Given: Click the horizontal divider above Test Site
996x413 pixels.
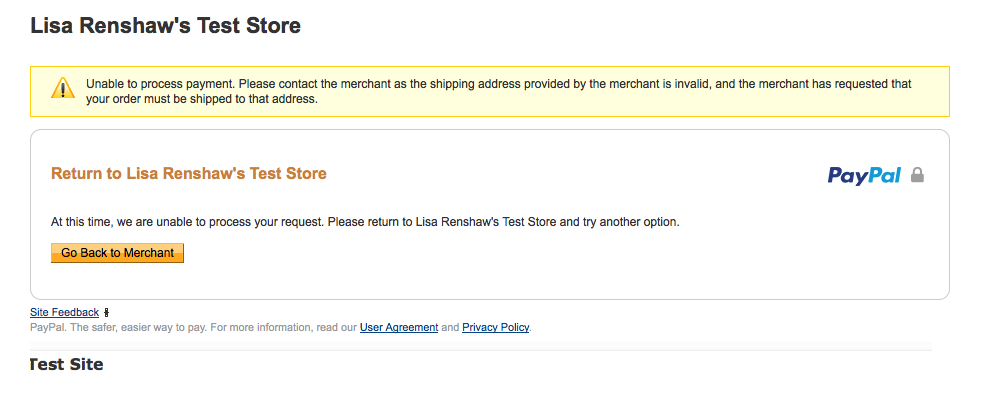Looking at the screenshot, I should (480, 350).
